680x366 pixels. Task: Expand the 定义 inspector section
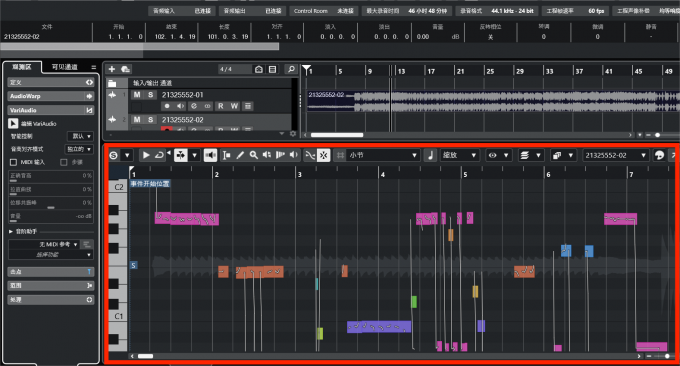click(x=51, y=82)
